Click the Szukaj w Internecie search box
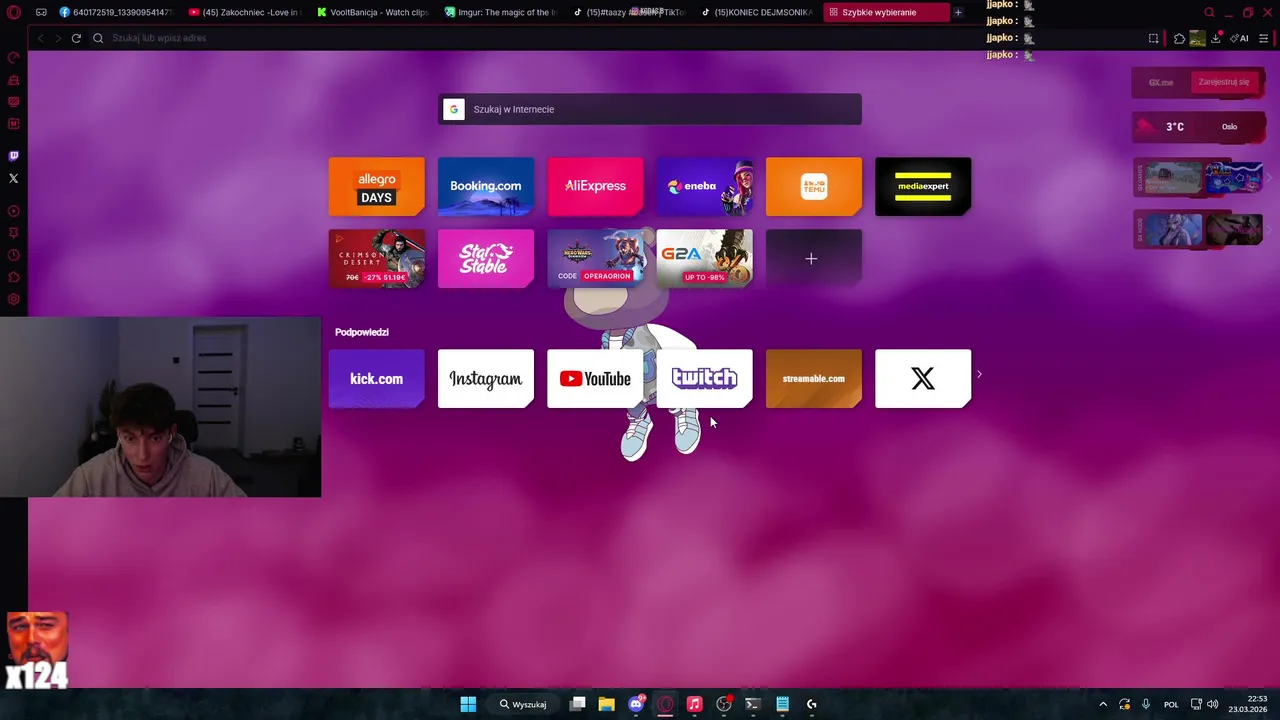 [650, 109]
